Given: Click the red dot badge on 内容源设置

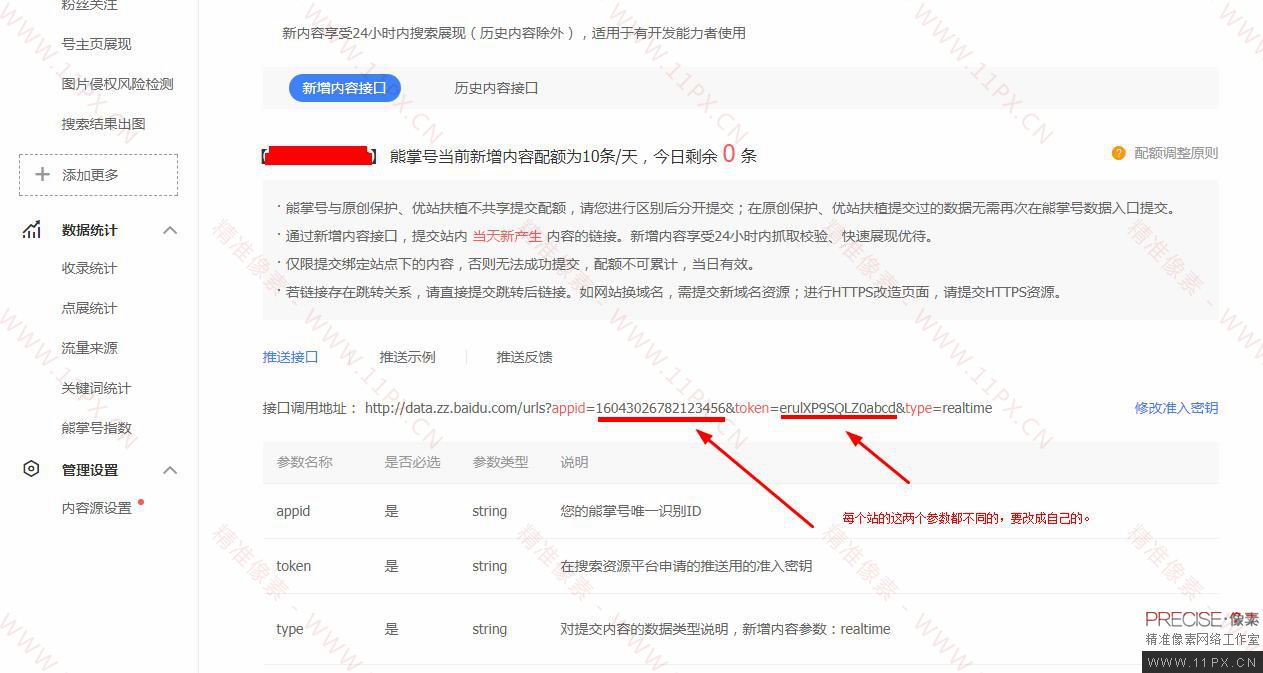Looking at the screenshot, I should pyautogui.click(x=141, y=501).
